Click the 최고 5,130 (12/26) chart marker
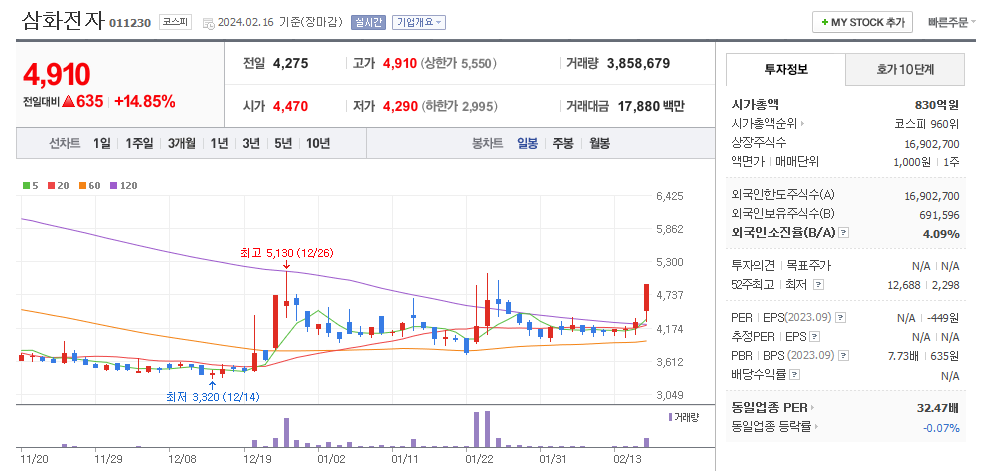The image size is (990, 471). click(287, 253)
